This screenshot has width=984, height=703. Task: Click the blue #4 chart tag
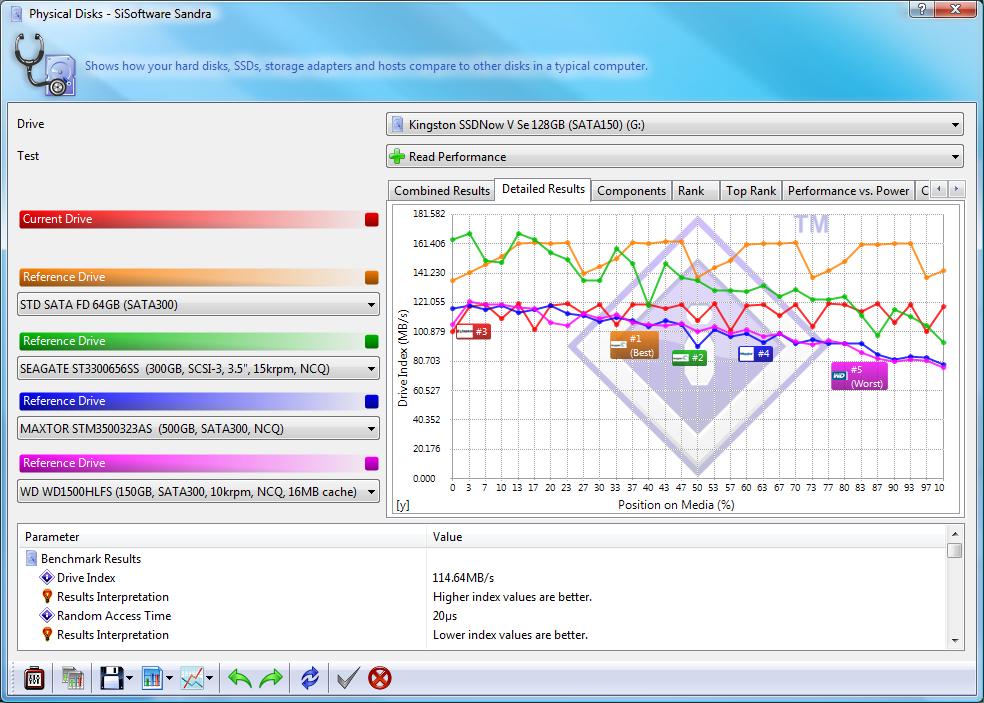point(756,354)
